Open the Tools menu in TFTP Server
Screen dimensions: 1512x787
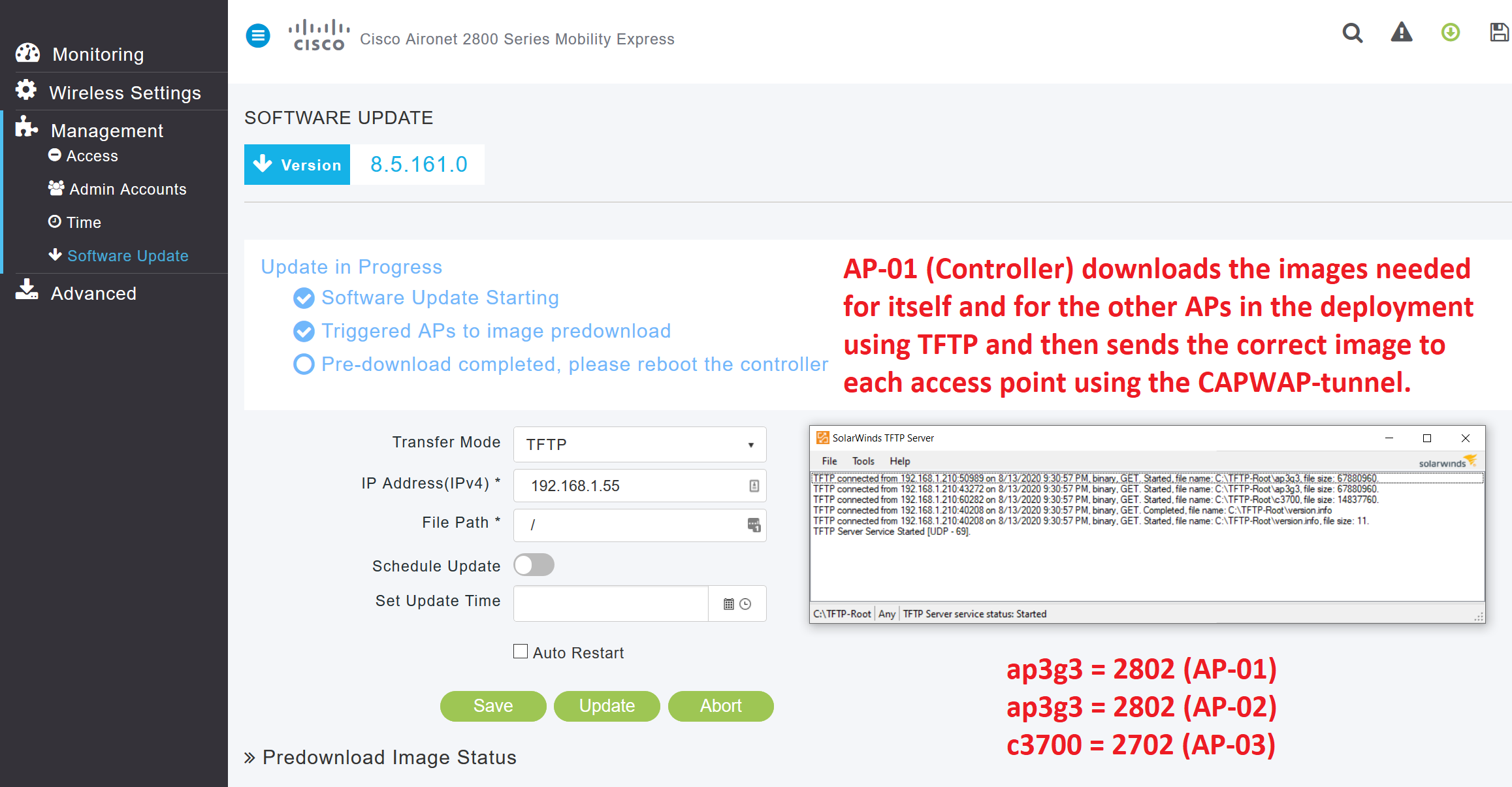(863, 461)
